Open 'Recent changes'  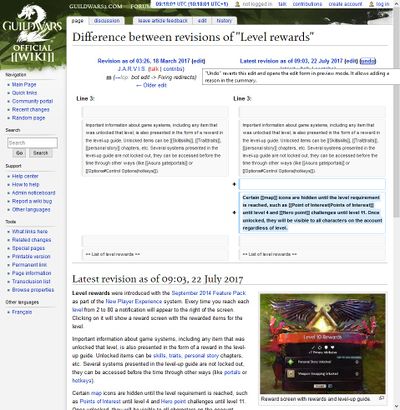click(31, 110)
